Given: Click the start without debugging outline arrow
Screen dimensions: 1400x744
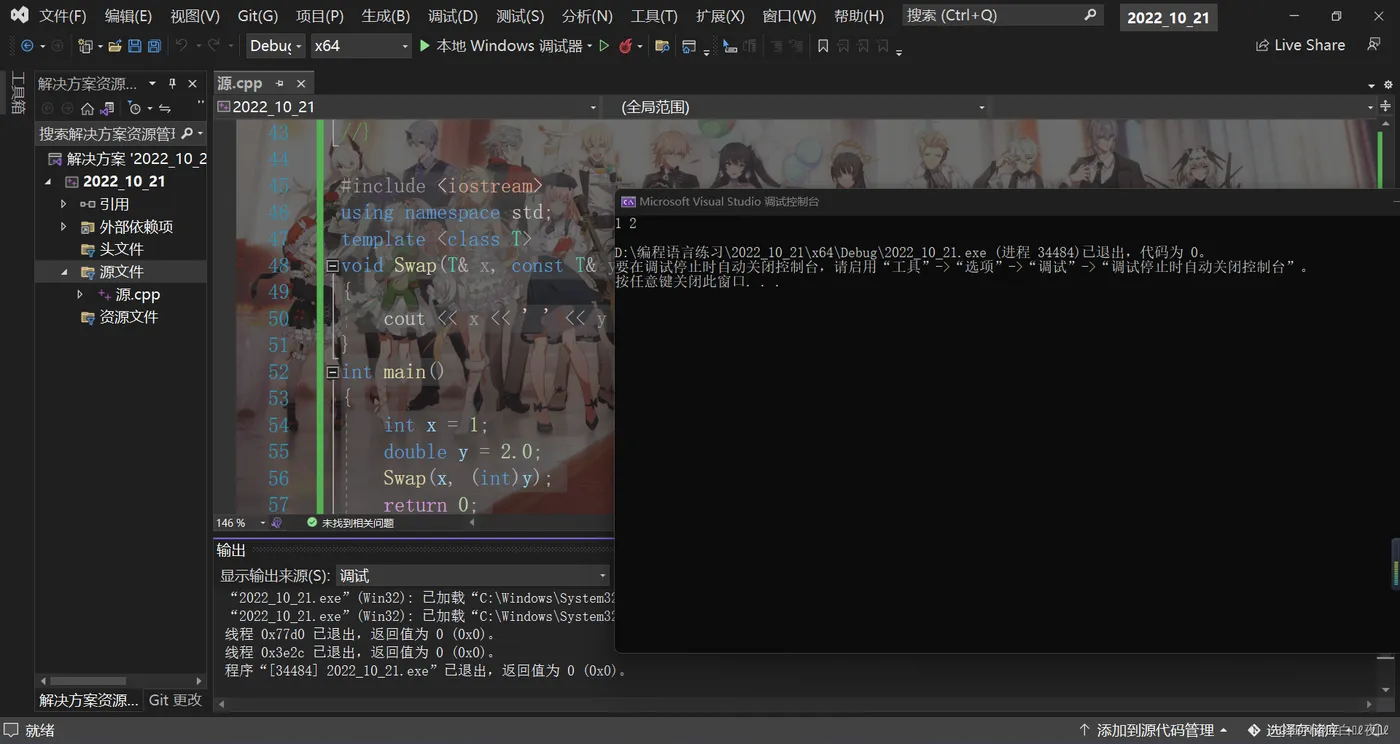Looking at the screenshot, I should tap(604, 46).
